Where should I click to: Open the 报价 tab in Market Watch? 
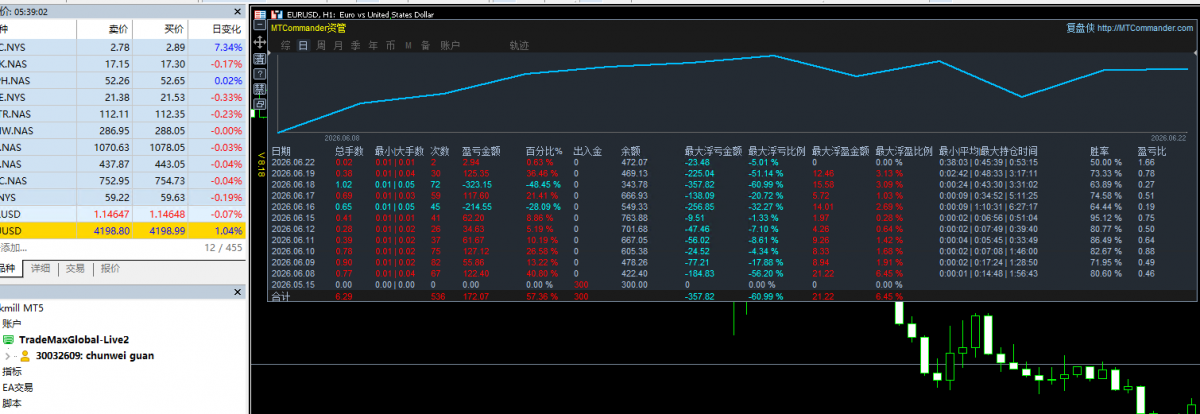(x=111, y=268)
